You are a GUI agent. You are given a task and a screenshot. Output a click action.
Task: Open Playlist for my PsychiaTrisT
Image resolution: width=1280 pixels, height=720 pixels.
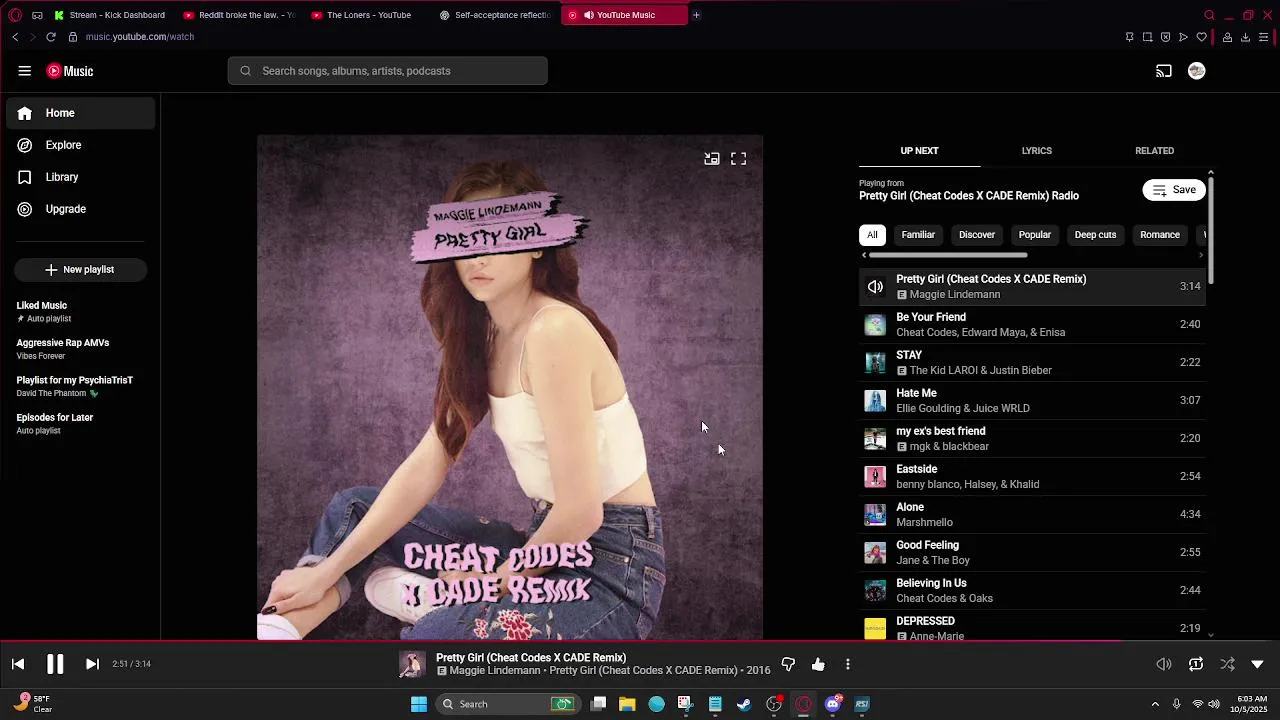pyautogui.click(x=80, y=386)
